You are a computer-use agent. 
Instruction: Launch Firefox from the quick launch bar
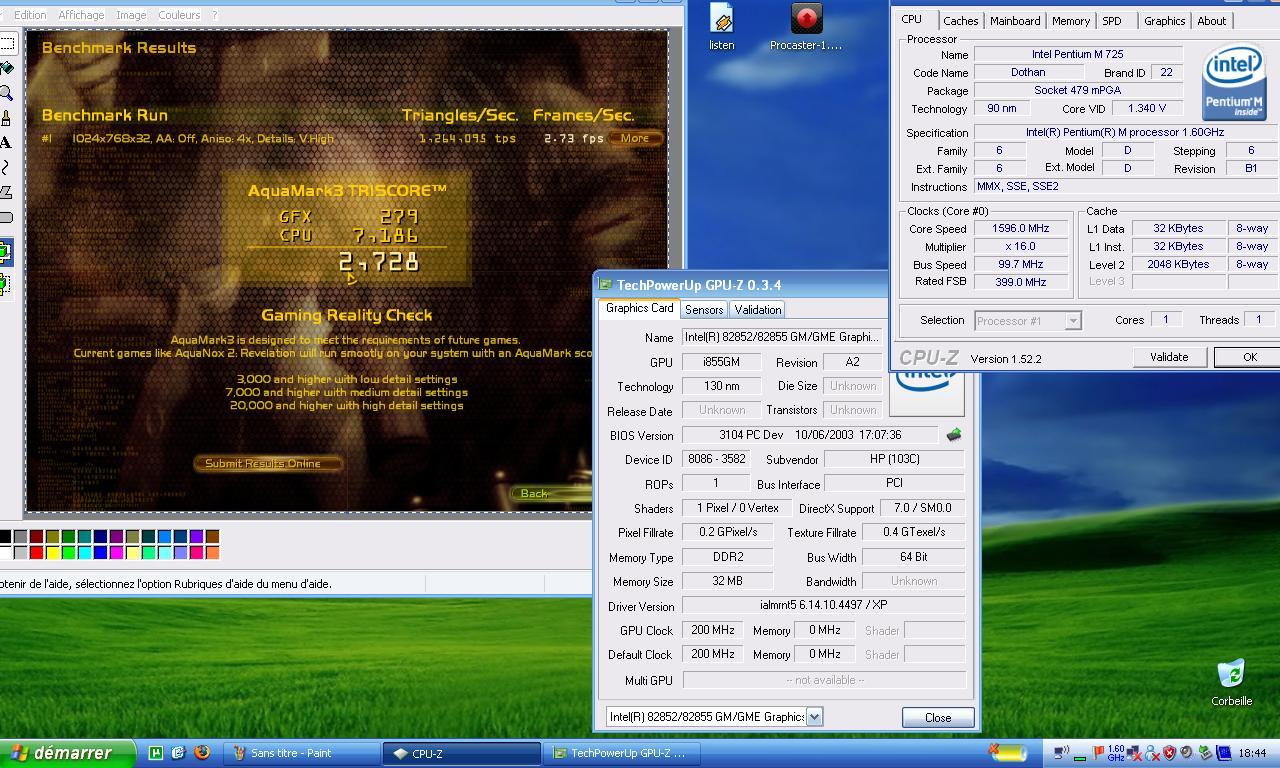pos(201,753)
